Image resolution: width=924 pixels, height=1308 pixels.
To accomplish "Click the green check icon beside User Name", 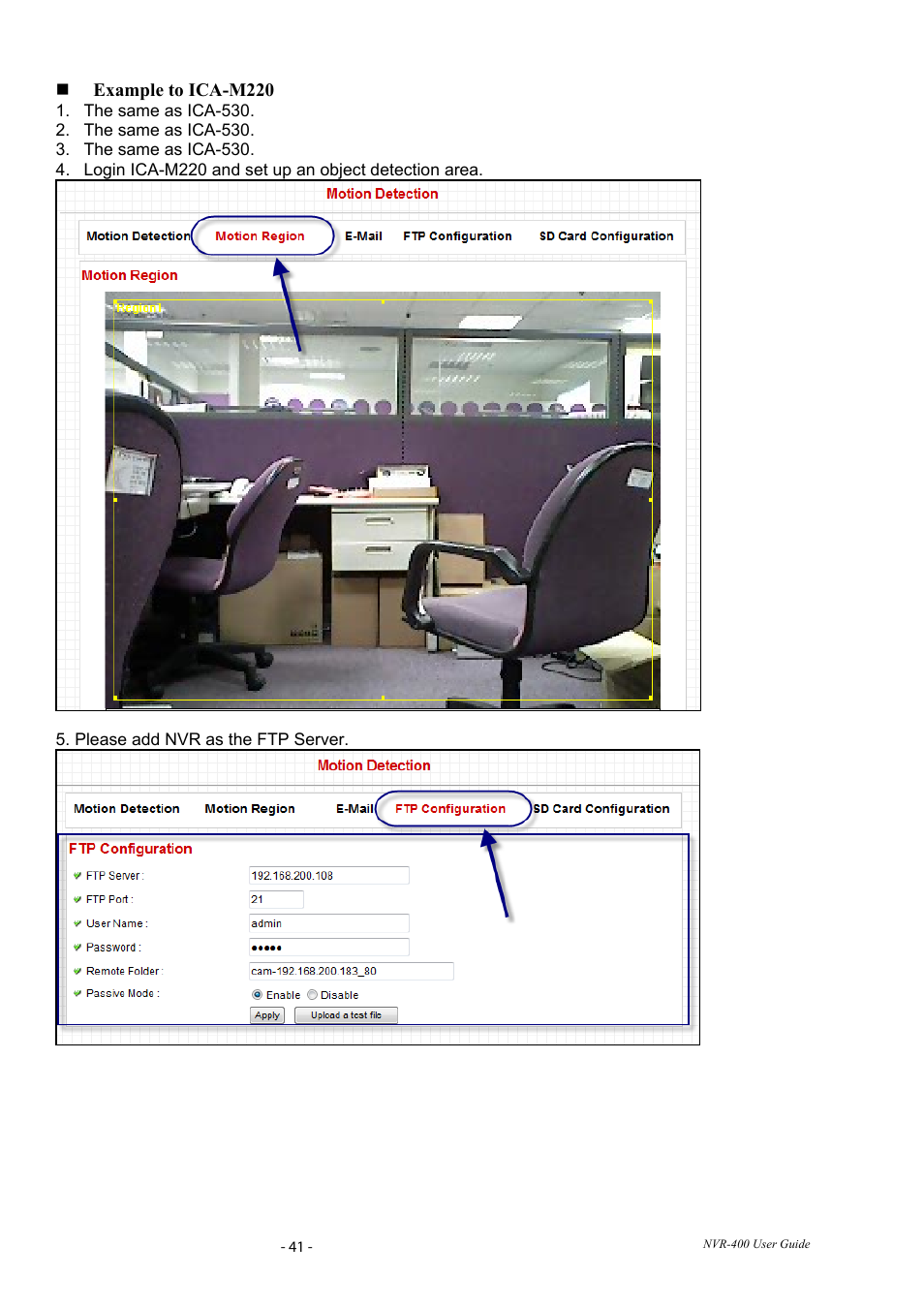I will coord(77,924).
